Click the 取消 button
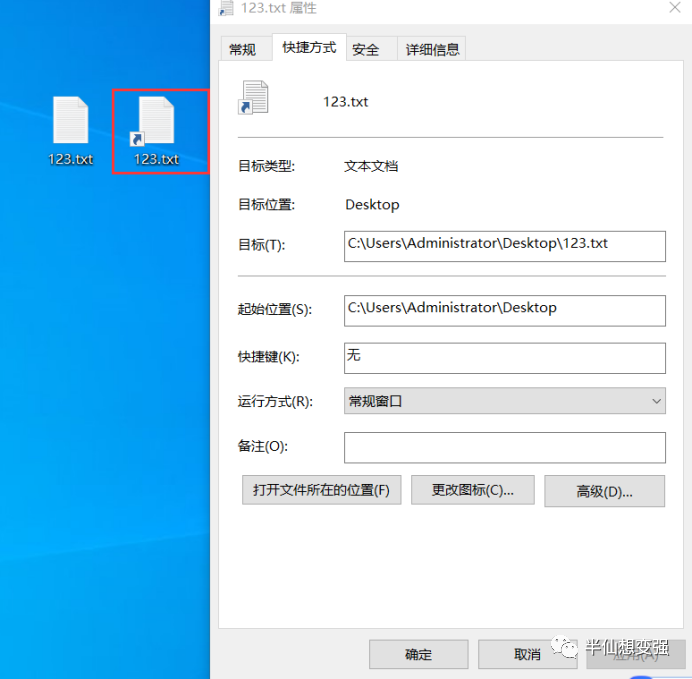 pyautogui.click(x=527, y=654)
